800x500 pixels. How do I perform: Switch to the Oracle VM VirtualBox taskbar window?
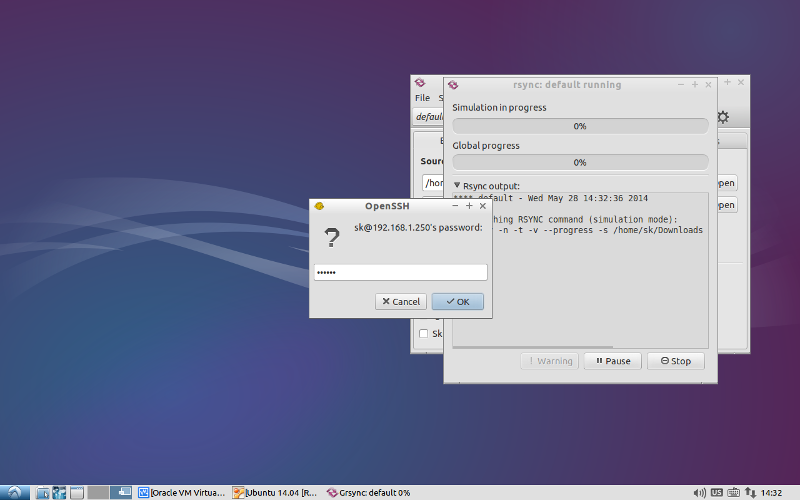(x=182, y=492)
